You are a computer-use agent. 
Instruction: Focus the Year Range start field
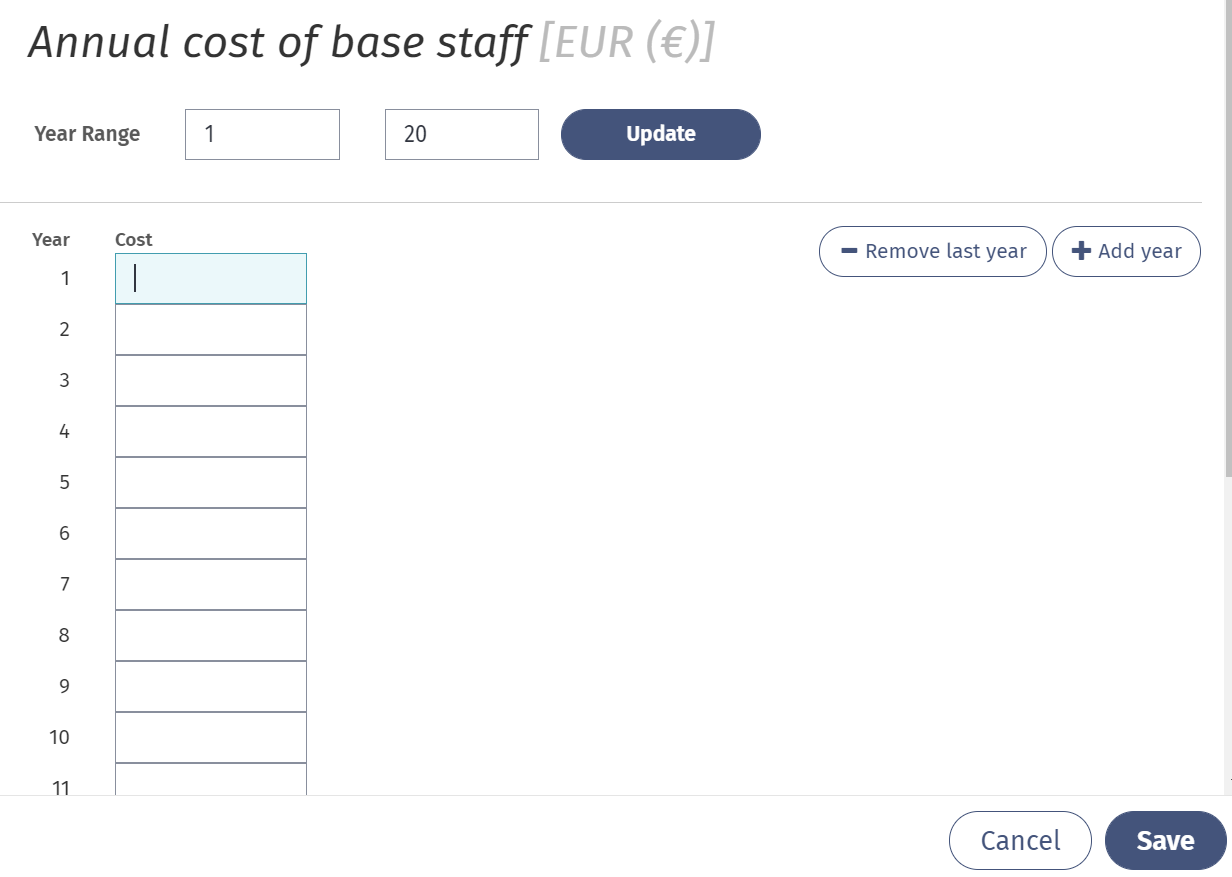(x=262, y=134)
